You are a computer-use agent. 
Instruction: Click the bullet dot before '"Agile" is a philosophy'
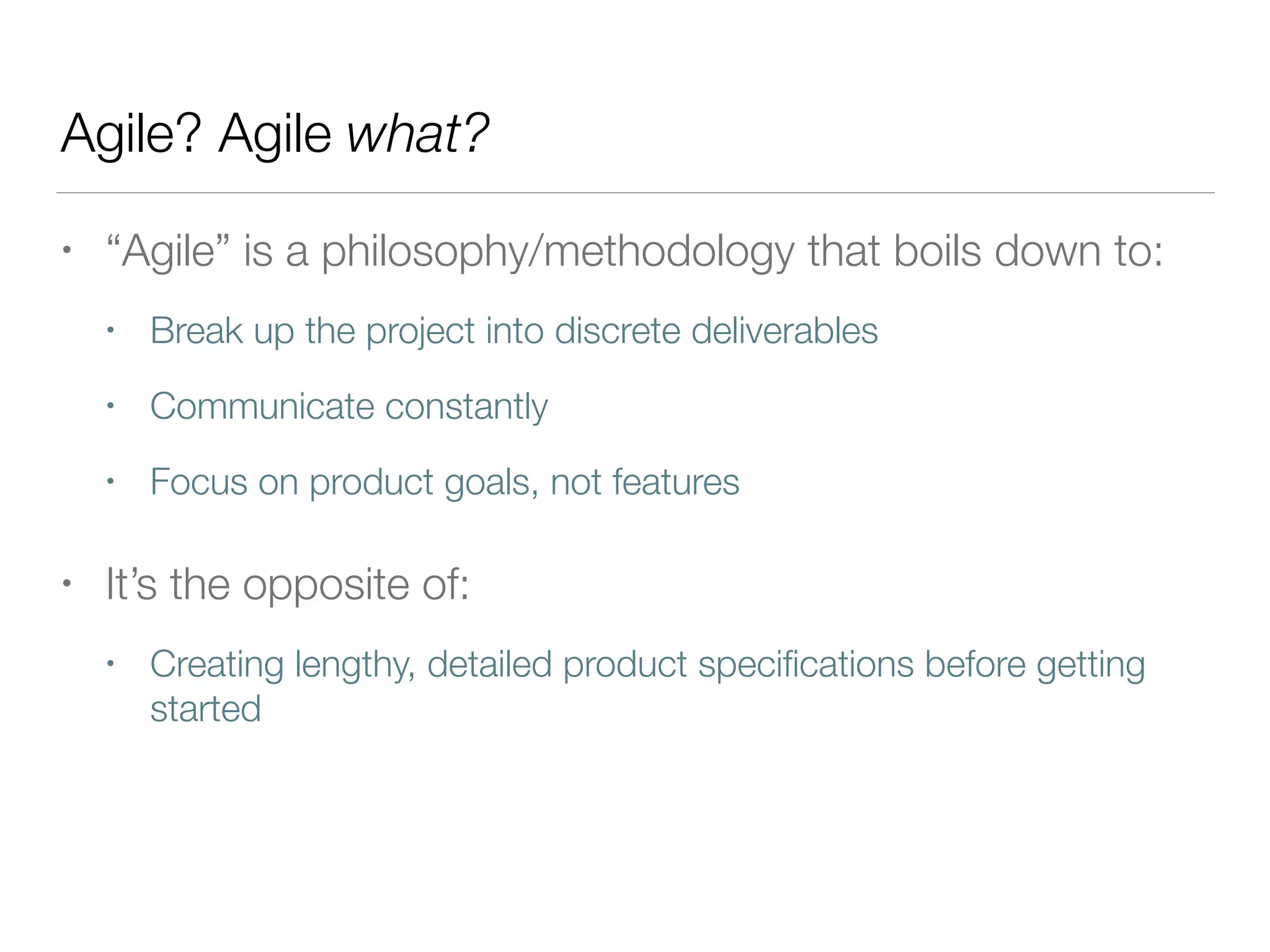(67, 251)
